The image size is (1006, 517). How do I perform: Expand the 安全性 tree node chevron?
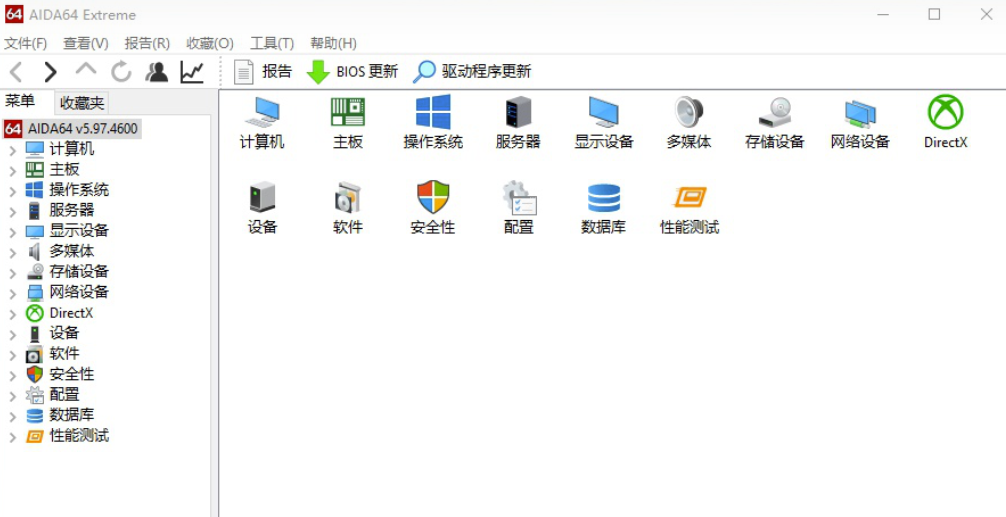[12, 375]
